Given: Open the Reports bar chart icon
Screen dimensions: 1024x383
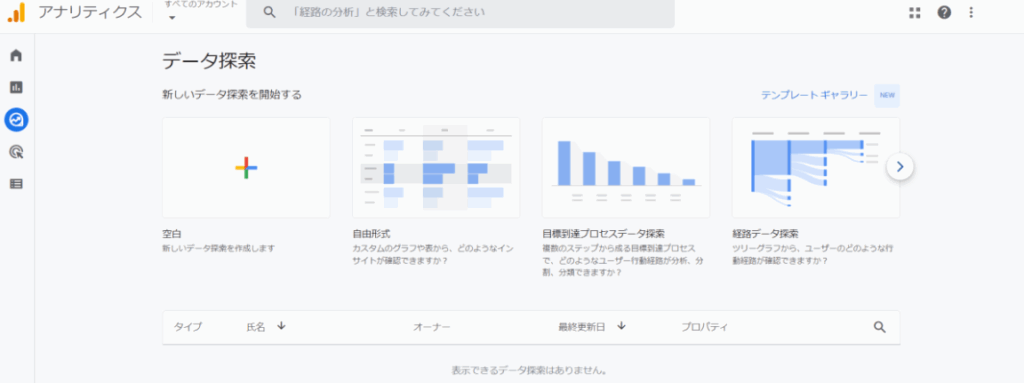Looking at the screenshot, I should pyautogui.click(x=16, y=87).
